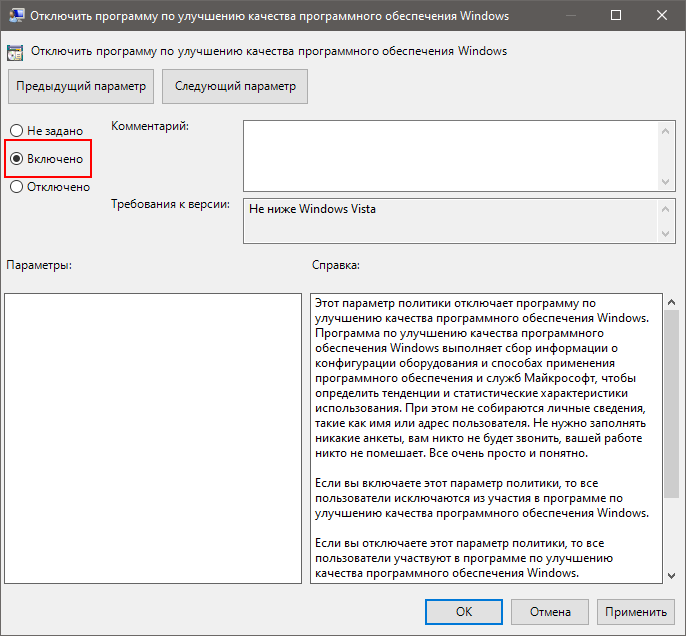The width and height of the screenshot is (686, 636).
Task: Click the policy setting icon beside the heading
Action: coord(17,51)
